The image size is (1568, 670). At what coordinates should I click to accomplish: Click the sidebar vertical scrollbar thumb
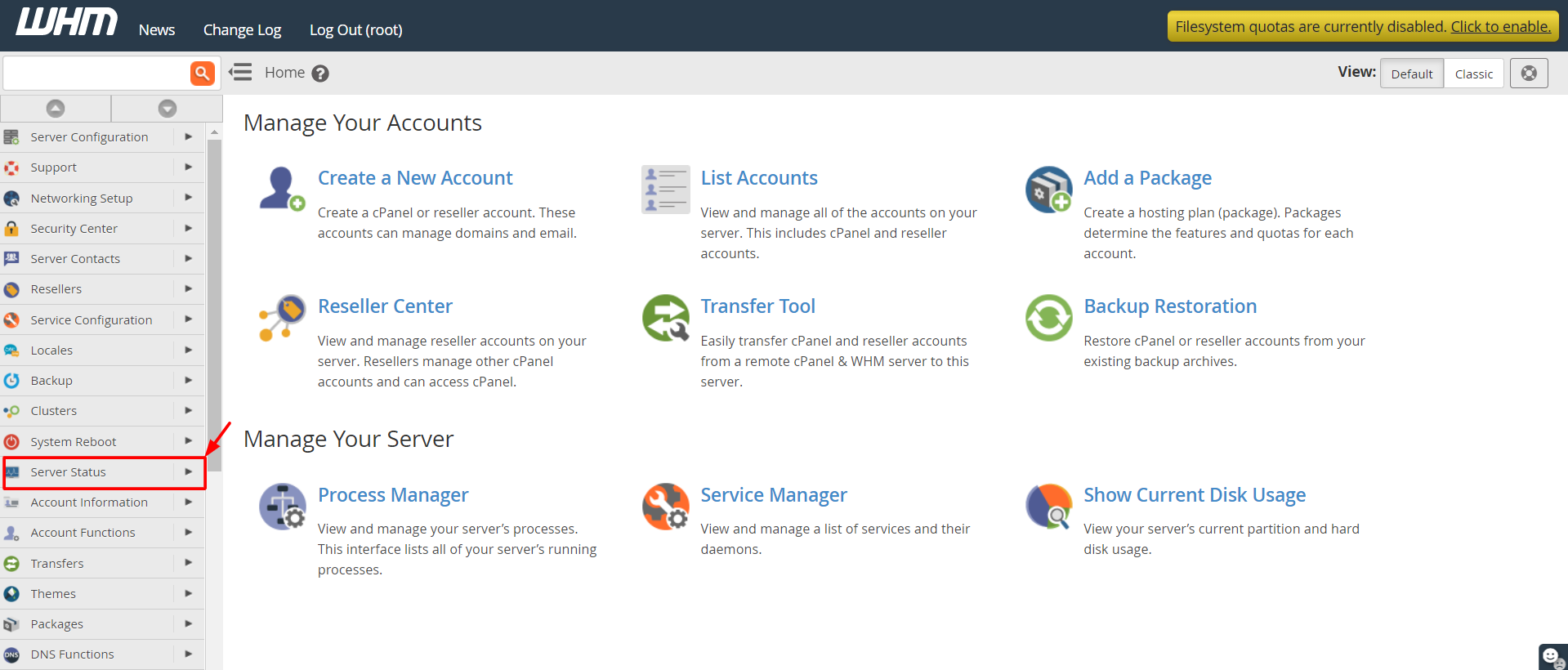pos(215,305)
